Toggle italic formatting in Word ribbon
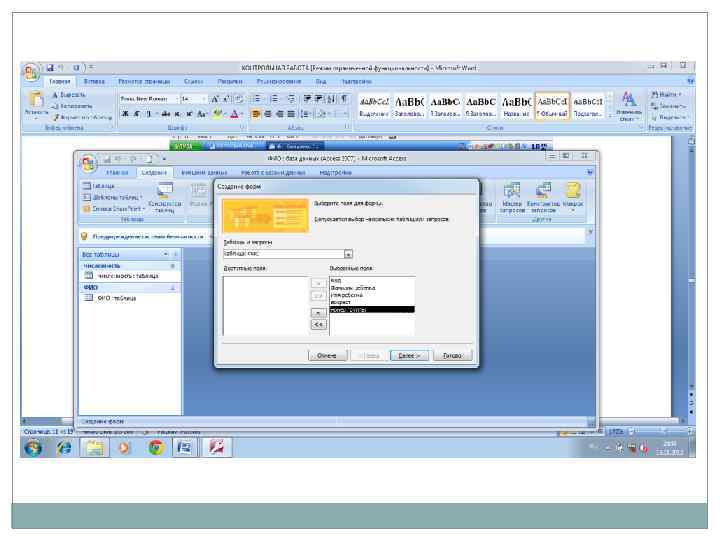 point(136,114)
